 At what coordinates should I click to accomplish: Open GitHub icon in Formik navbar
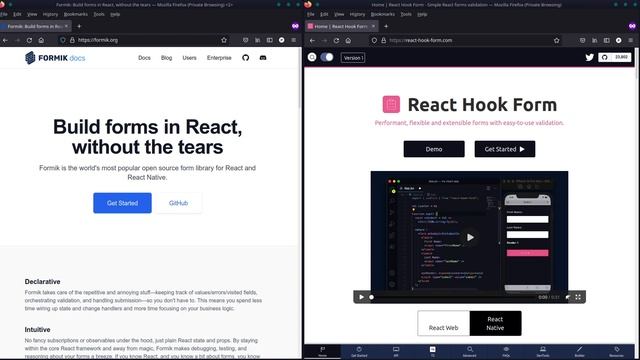pyautogui.click(x=245, y=58)
